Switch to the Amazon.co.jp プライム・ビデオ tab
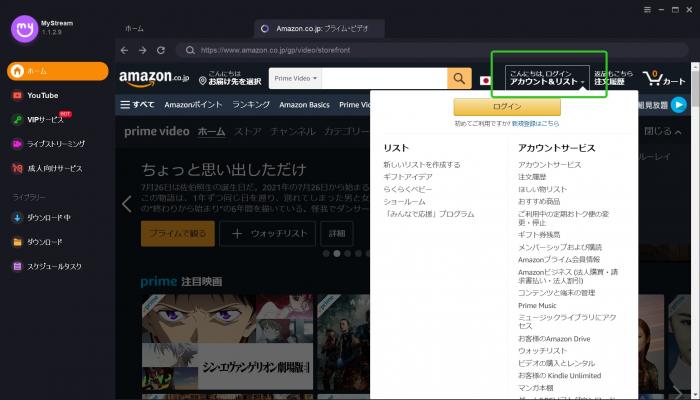 pos(319,29)
